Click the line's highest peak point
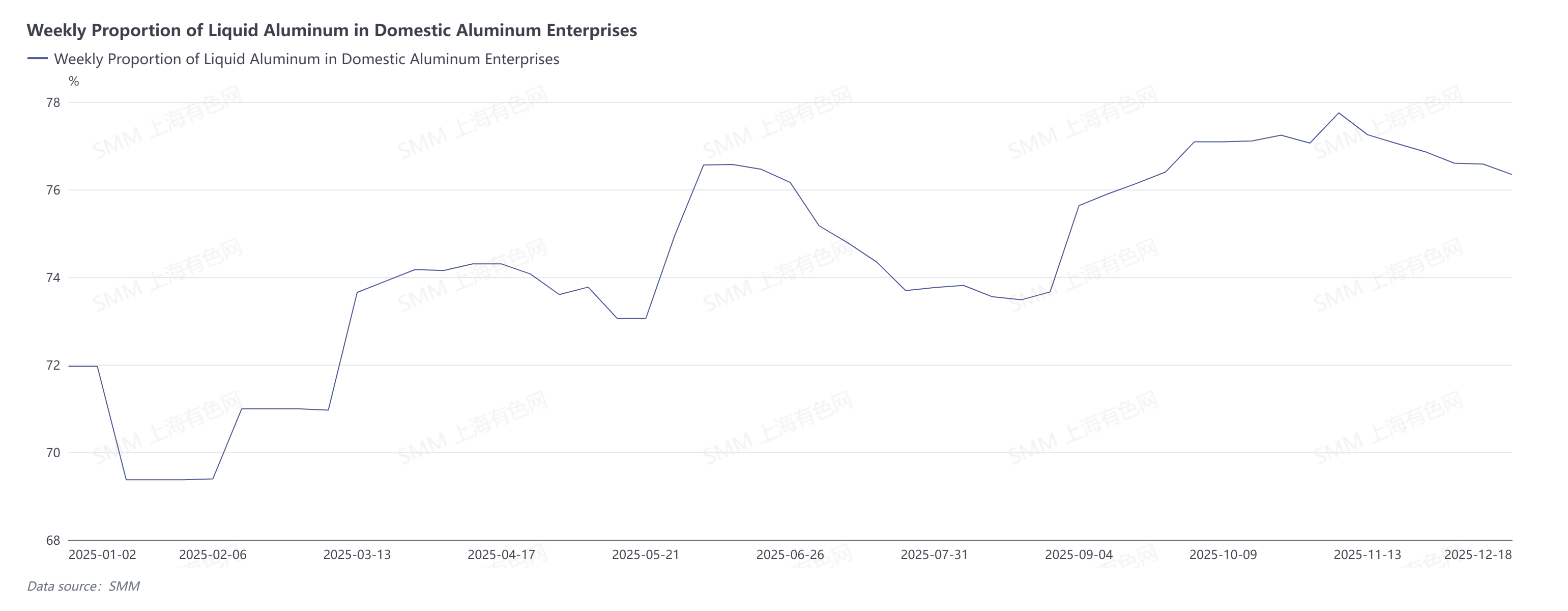This screenshot has height=611, width=1568. [x=1339, y=114]
